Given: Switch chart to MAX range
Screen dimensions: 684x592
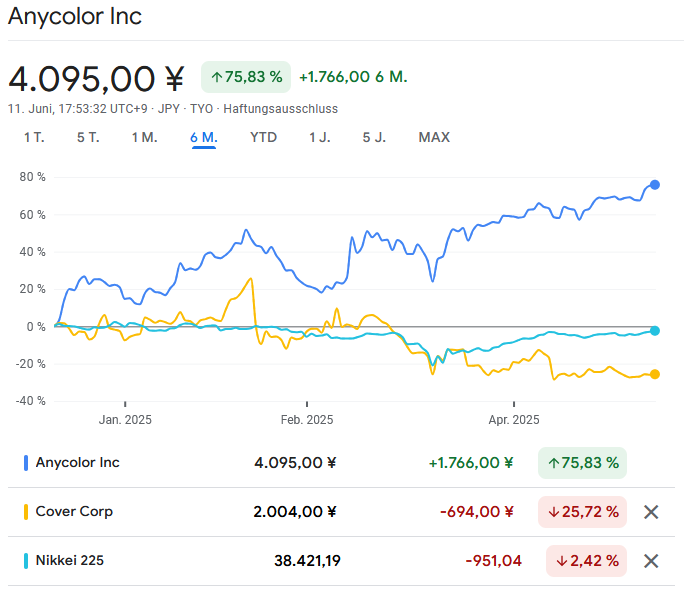Looking at the screenshot, I should click(x=434, y=137).
